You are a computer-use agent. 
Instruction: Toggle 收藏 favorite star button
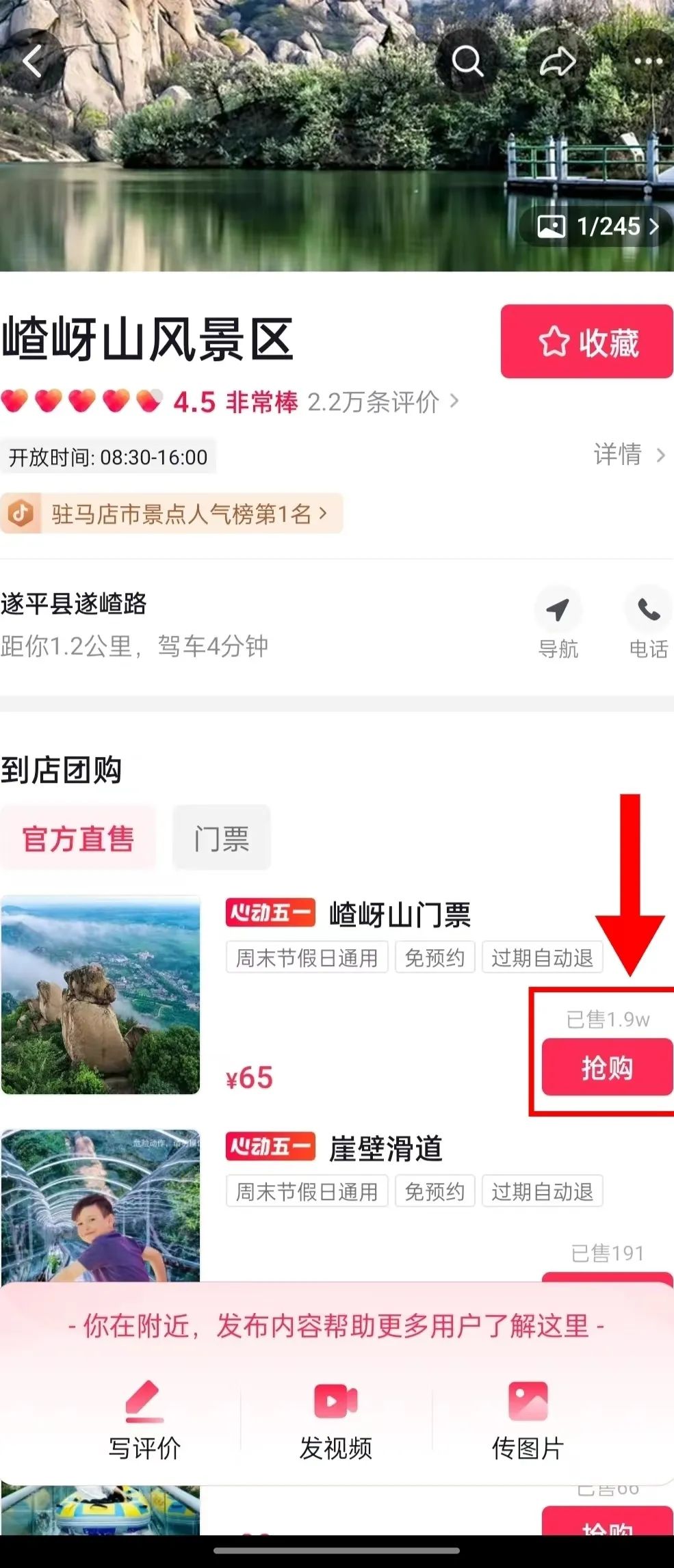pyautogui.click(x=587, y=341)
